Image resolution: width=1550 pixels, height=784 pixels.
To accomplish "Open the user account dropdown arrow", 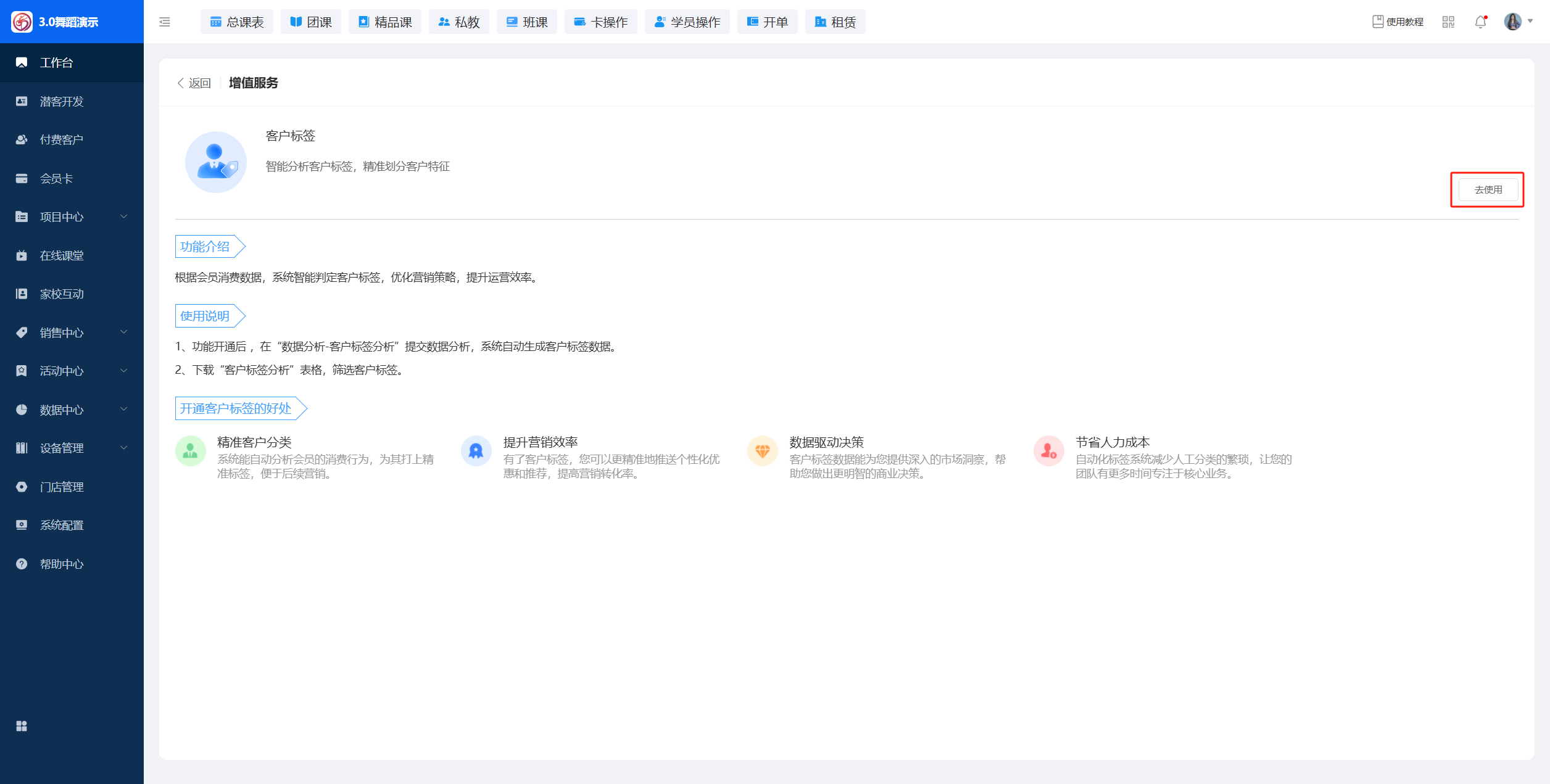I will coord(1530,22).
